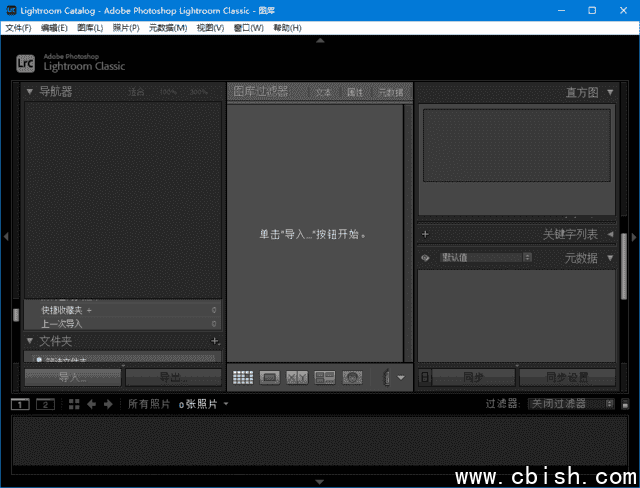Viewport: 640px width, 488px height.
Task: Select the 属性 filter tab
Action: [354, 92]
